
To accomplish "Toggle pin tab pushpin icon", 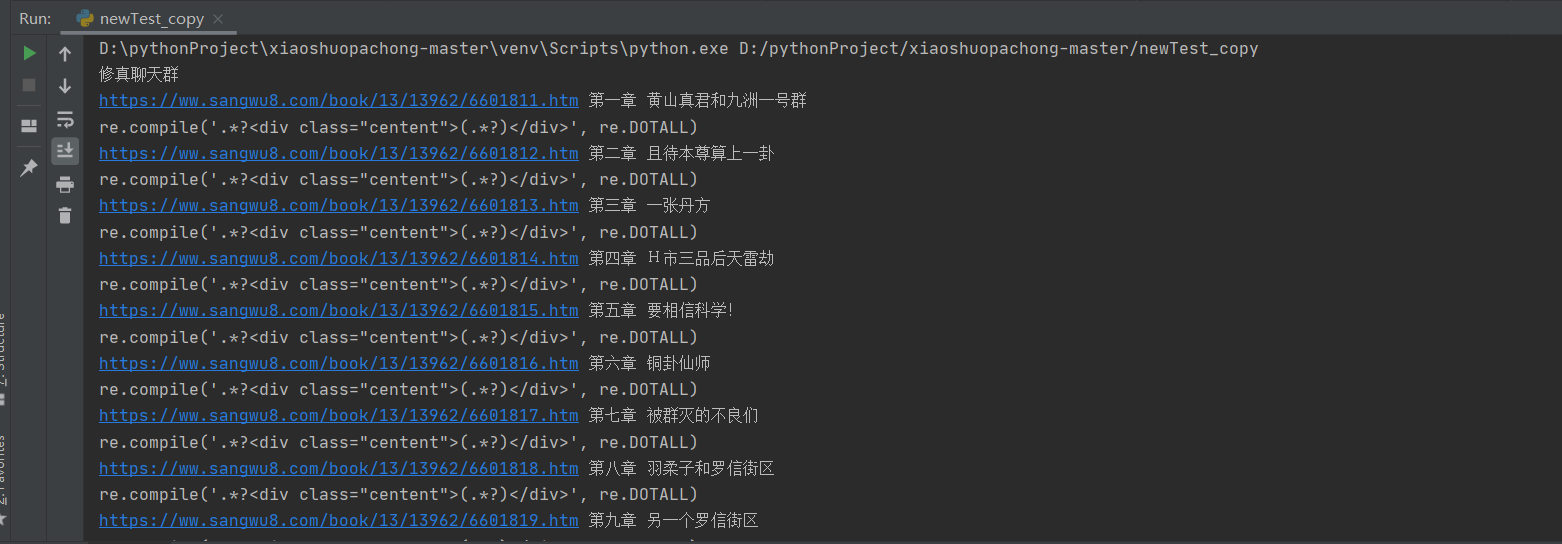I will [29, 168].
